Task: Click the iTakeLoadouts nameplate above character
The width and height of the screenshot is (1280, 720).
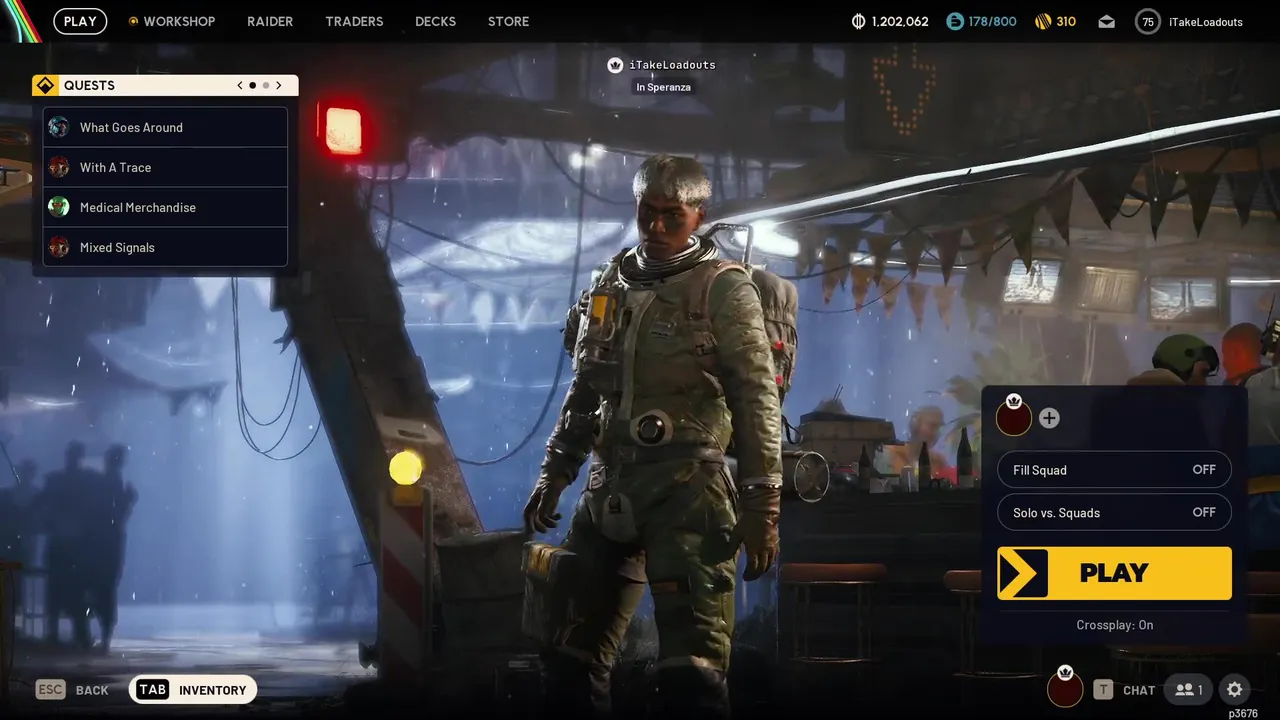Action: click(x=672, y=65)
